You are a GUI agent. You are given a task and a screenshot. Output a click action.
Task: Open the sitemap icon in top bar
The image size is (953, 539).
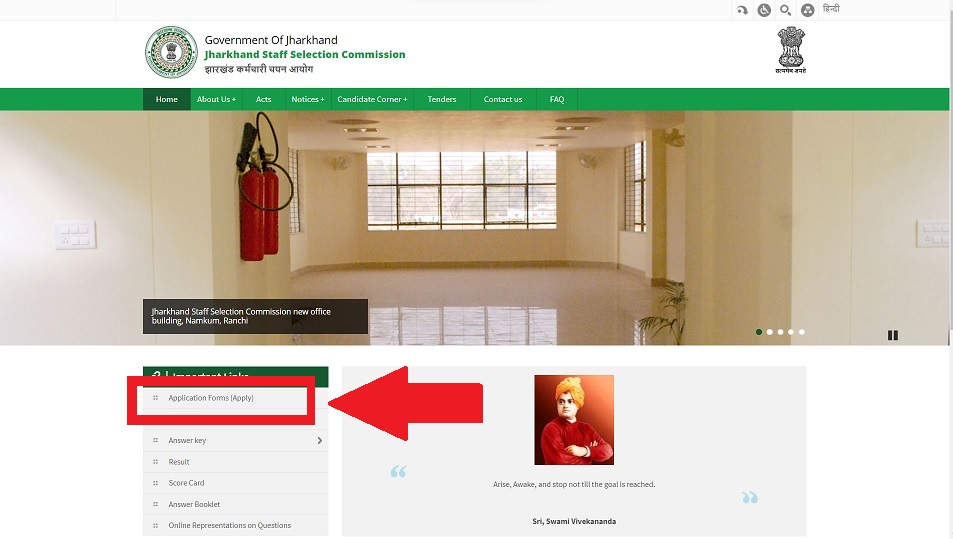point(807,10)
